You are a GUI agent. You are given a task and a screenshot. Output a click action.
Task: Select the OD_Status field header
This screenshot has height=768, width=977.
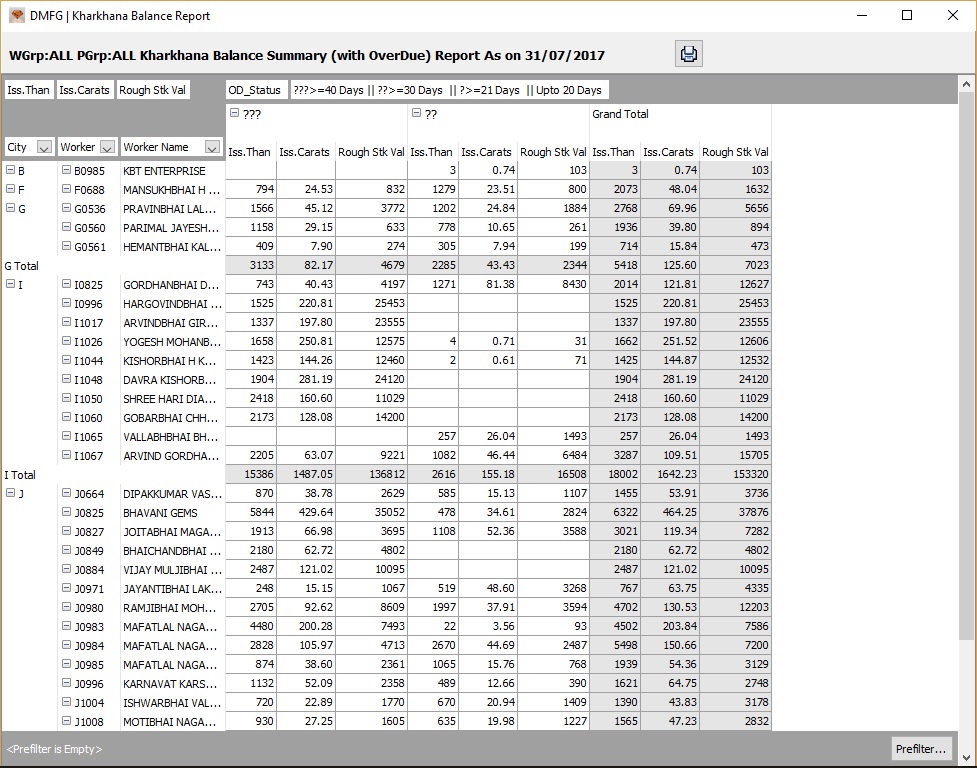click(255, 90)
